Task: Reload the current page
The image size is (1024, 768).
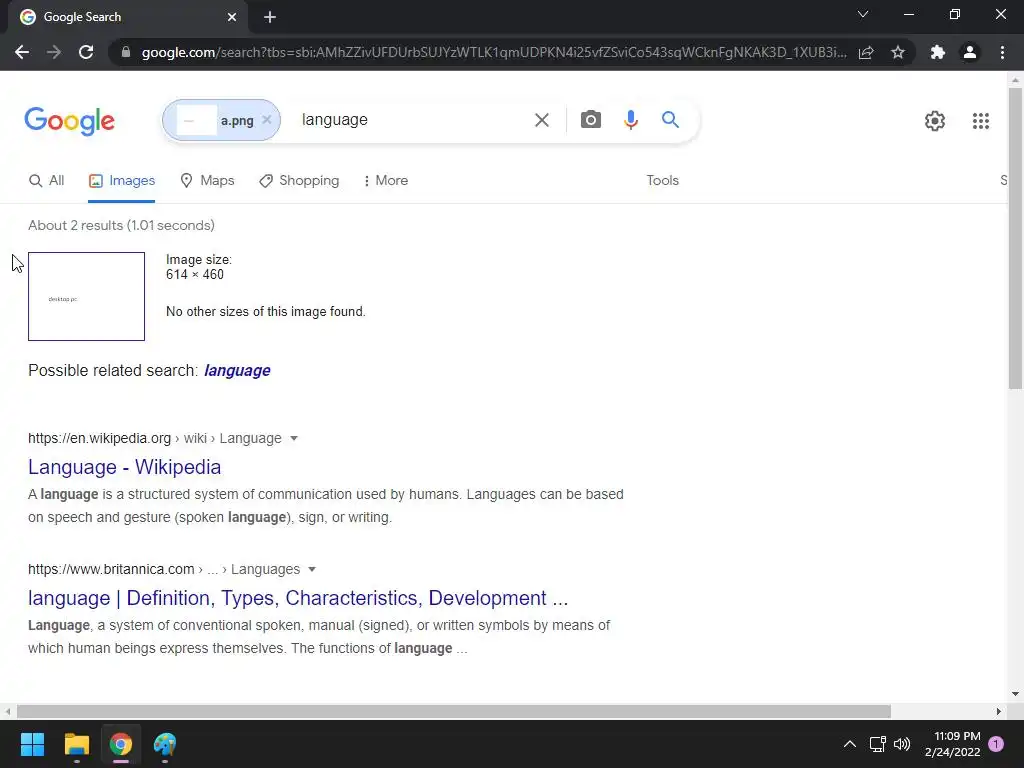Action: point(86,52)
